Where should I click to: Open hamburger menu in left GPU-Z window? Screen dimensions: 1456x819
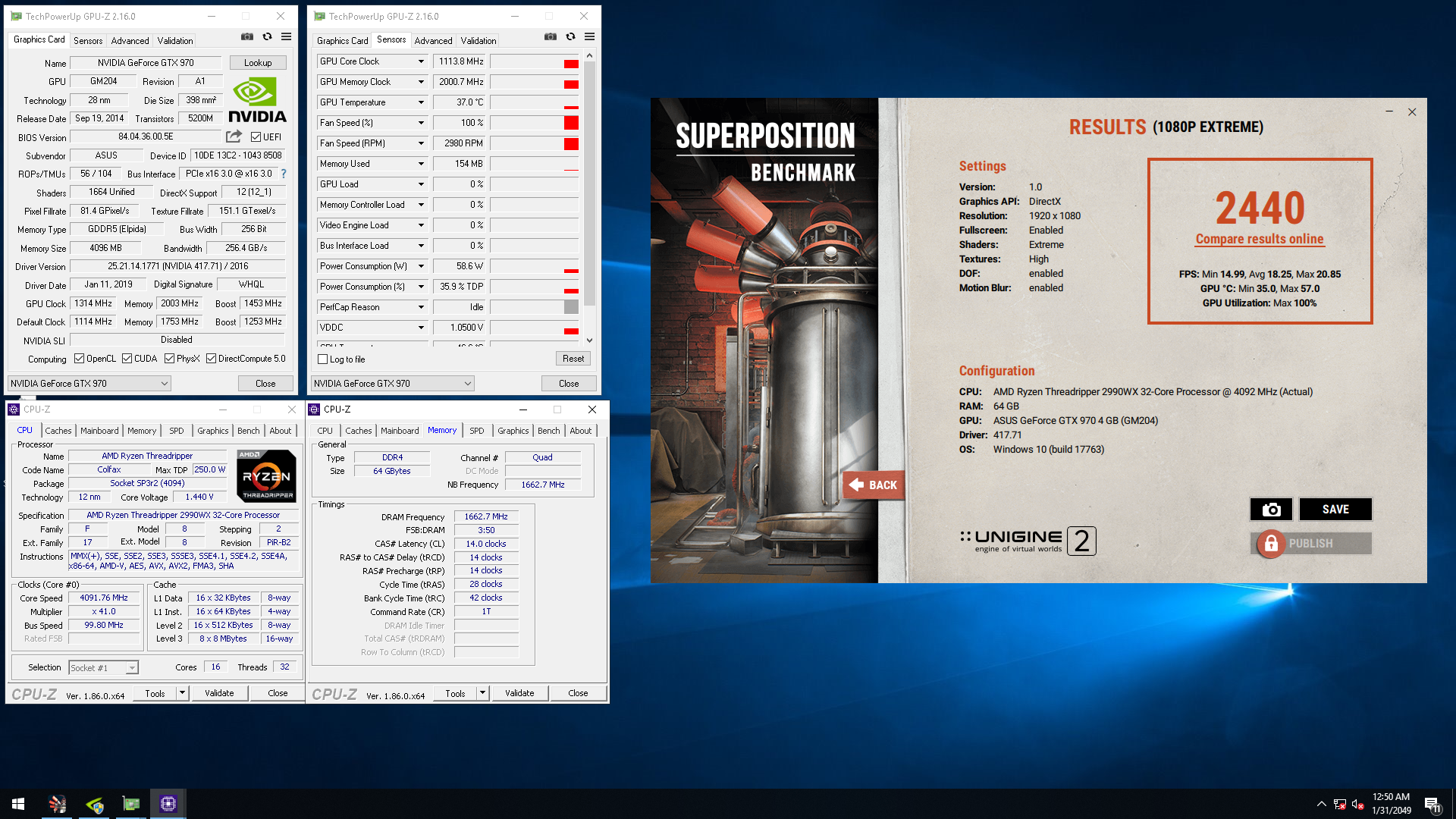287,36
